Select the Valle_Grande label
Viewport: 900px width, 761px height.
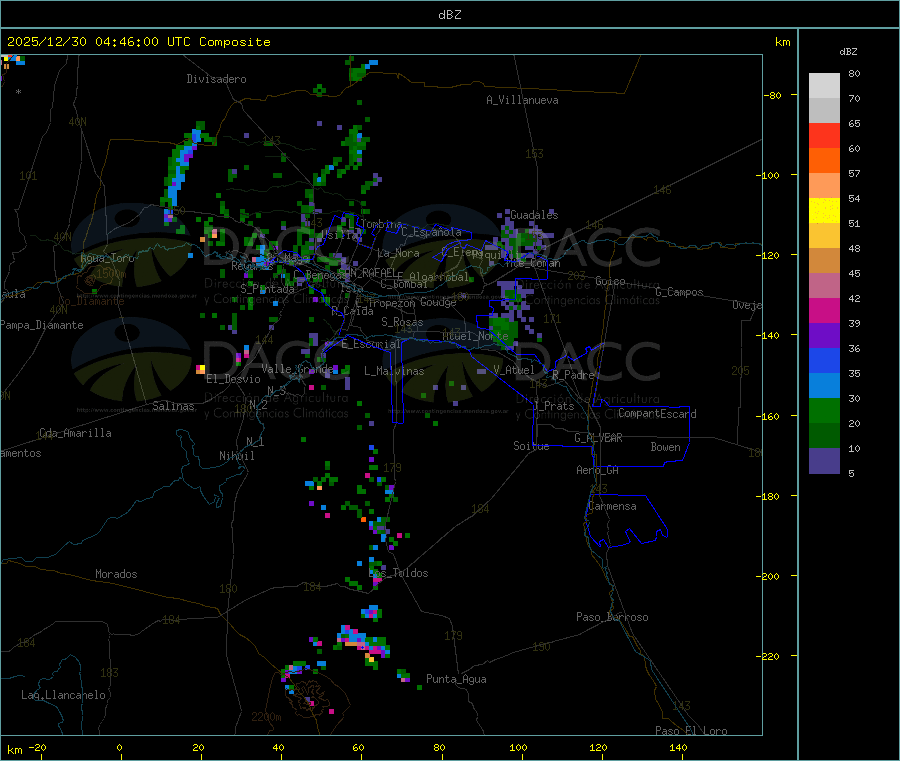297,369
